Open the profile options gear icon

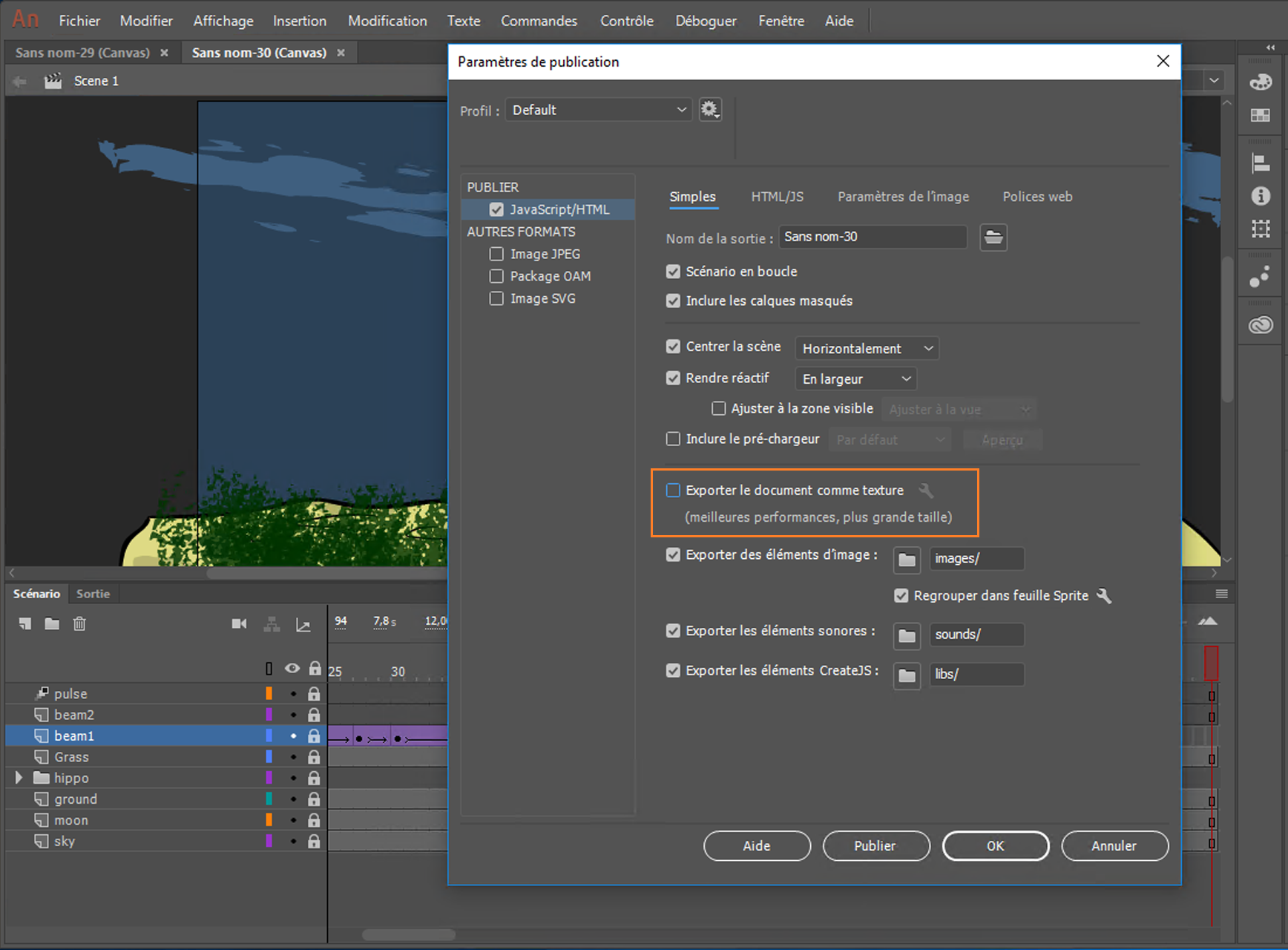710,110
